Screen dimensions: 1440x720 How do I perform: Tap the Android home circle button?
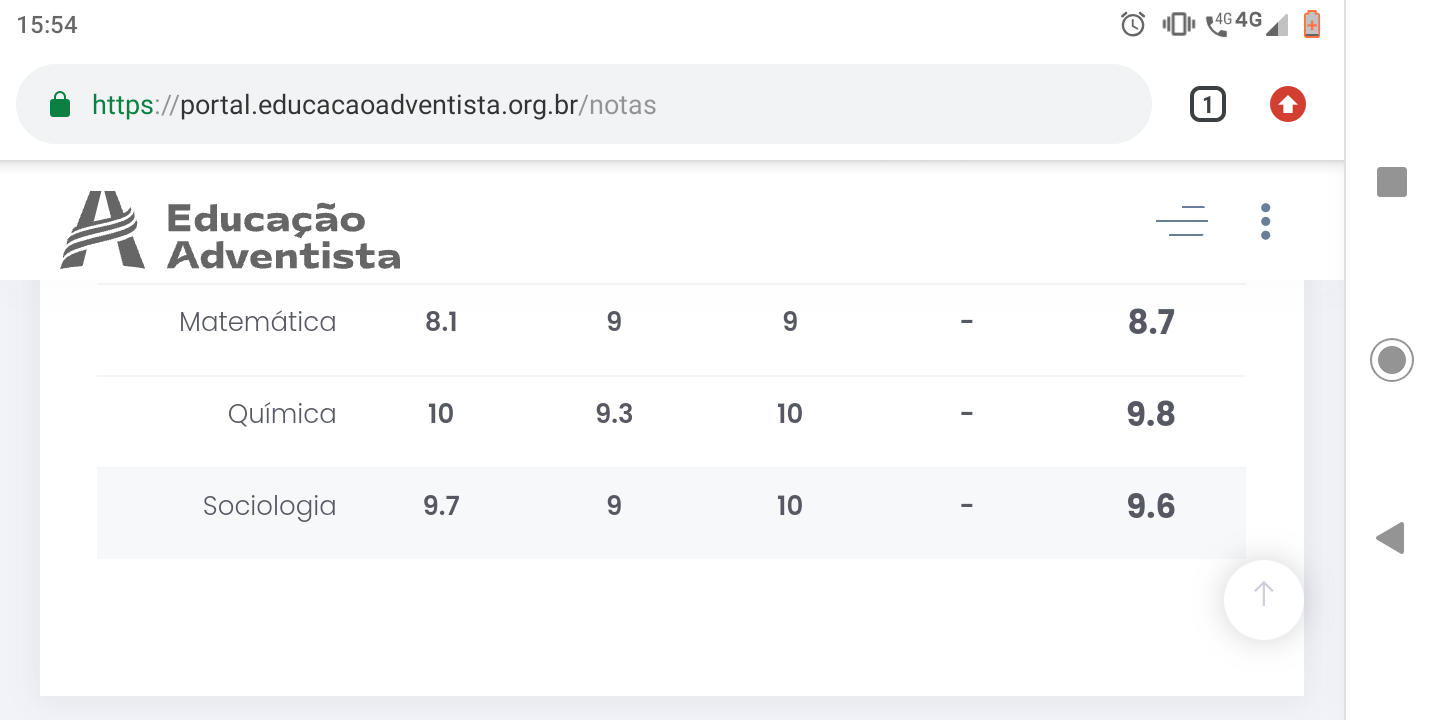point(1391,360)
